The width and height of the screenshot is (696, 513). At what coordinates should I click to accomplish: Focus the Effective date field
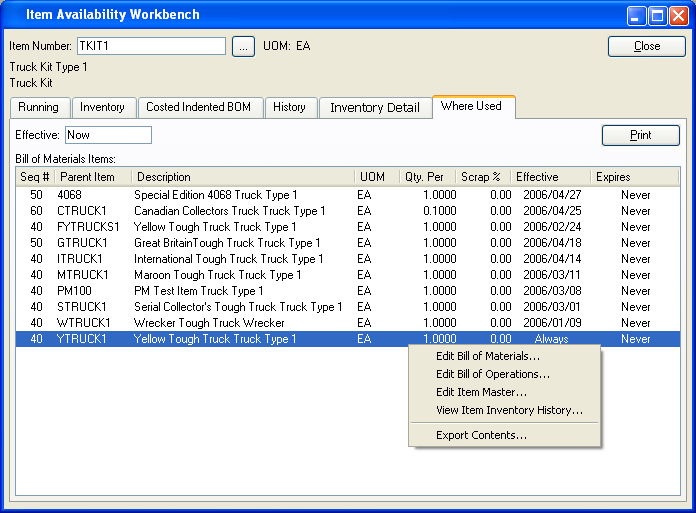coord(108,135)
